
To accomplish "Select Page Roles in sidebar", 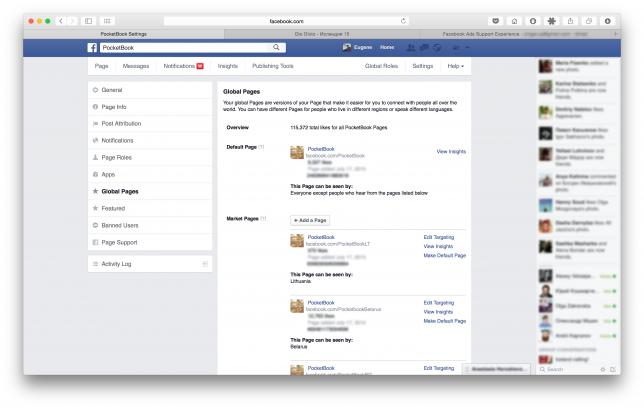I will point(150,158).
